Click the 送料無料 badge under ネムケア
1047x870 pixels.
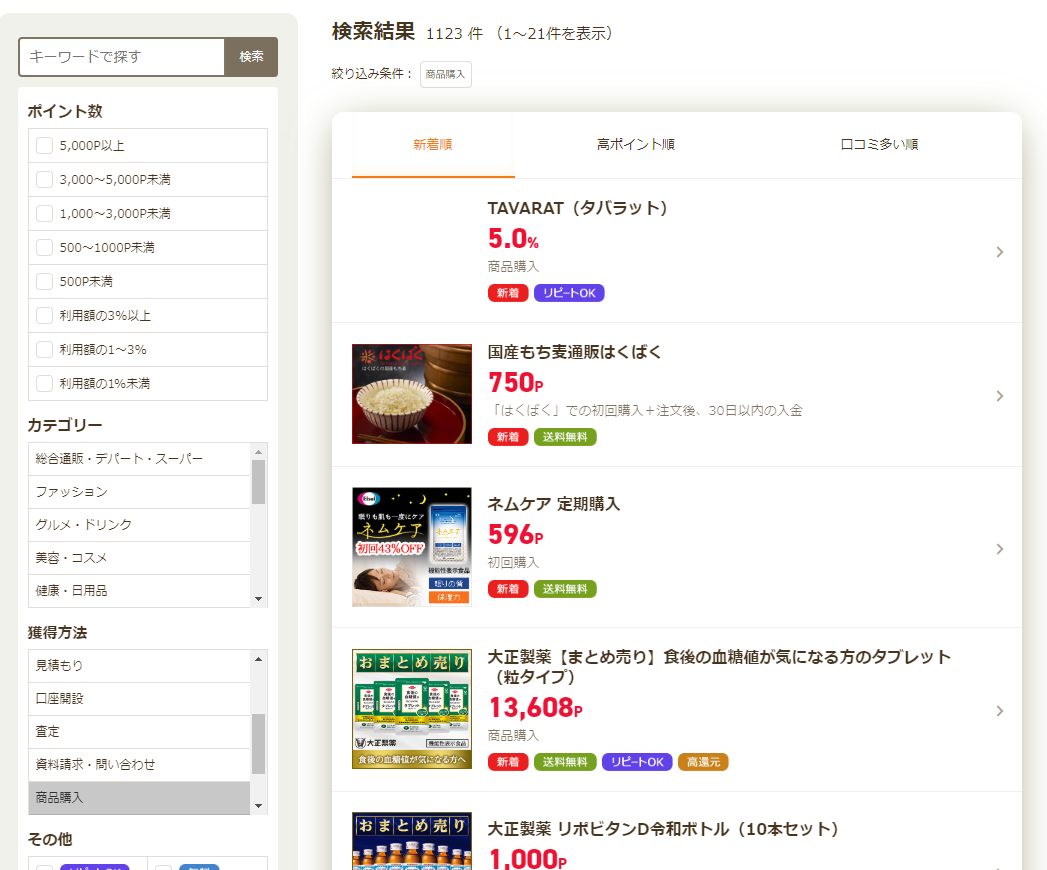pyautogui.click(x=565, y=589)
